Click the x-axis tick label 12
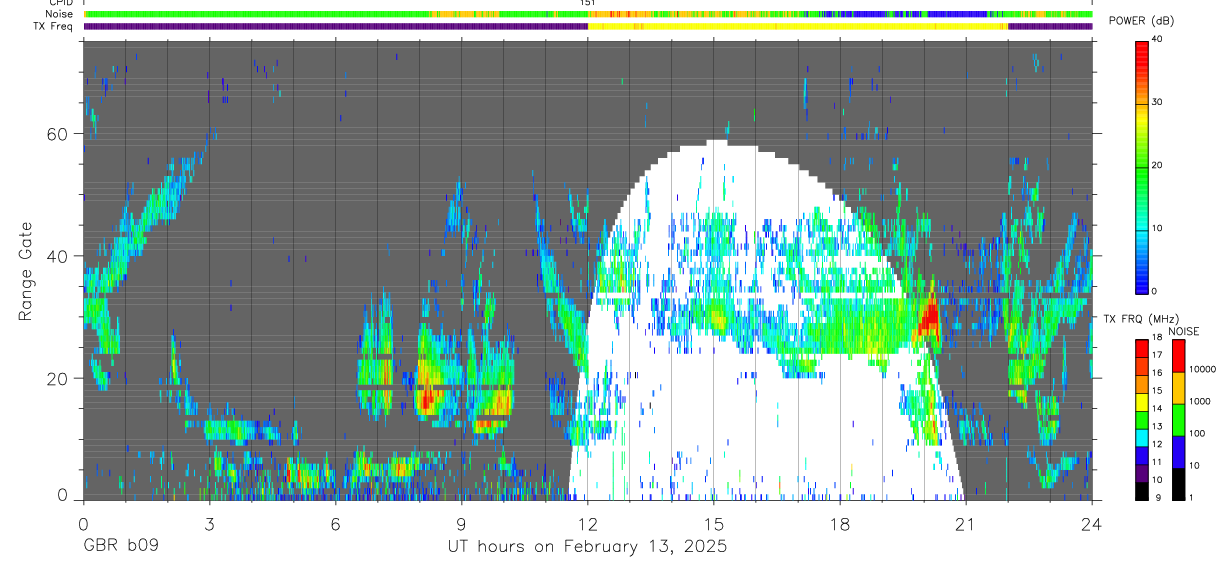This screenshot has width=1228, height=567. pyautogui.click(x=587, y=523)
